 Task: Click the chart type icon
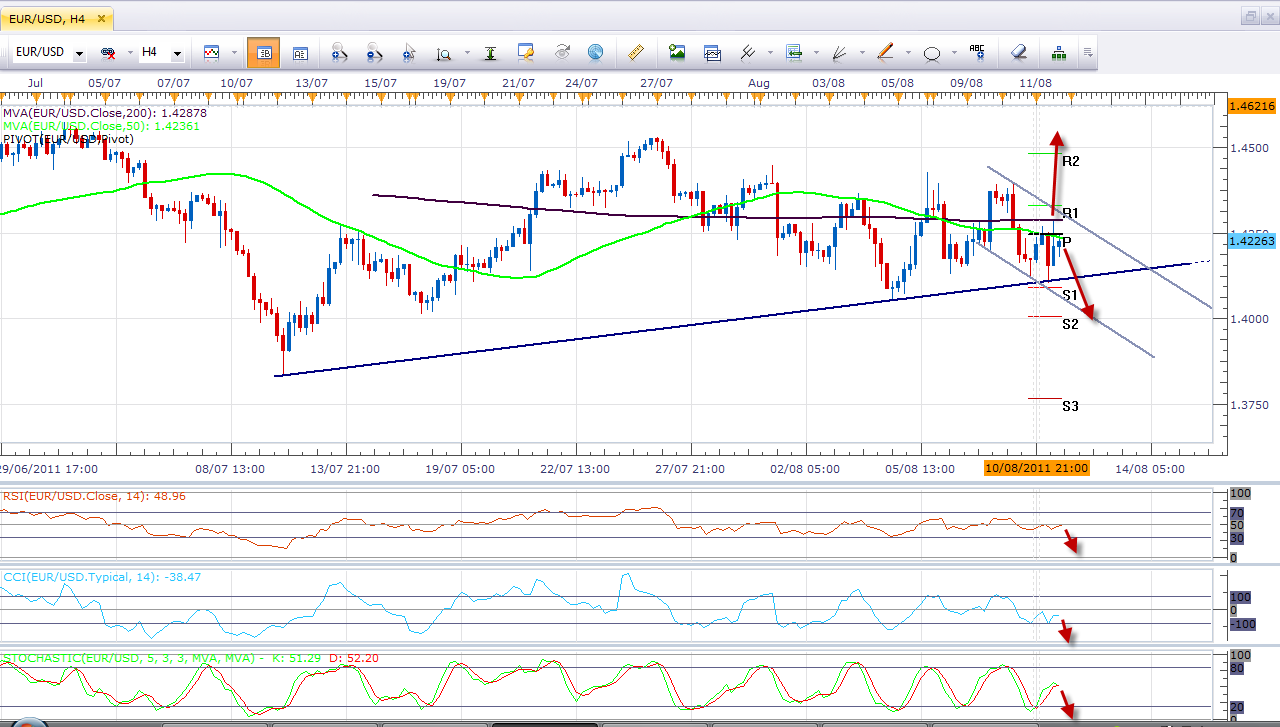(x=212, y=52)
